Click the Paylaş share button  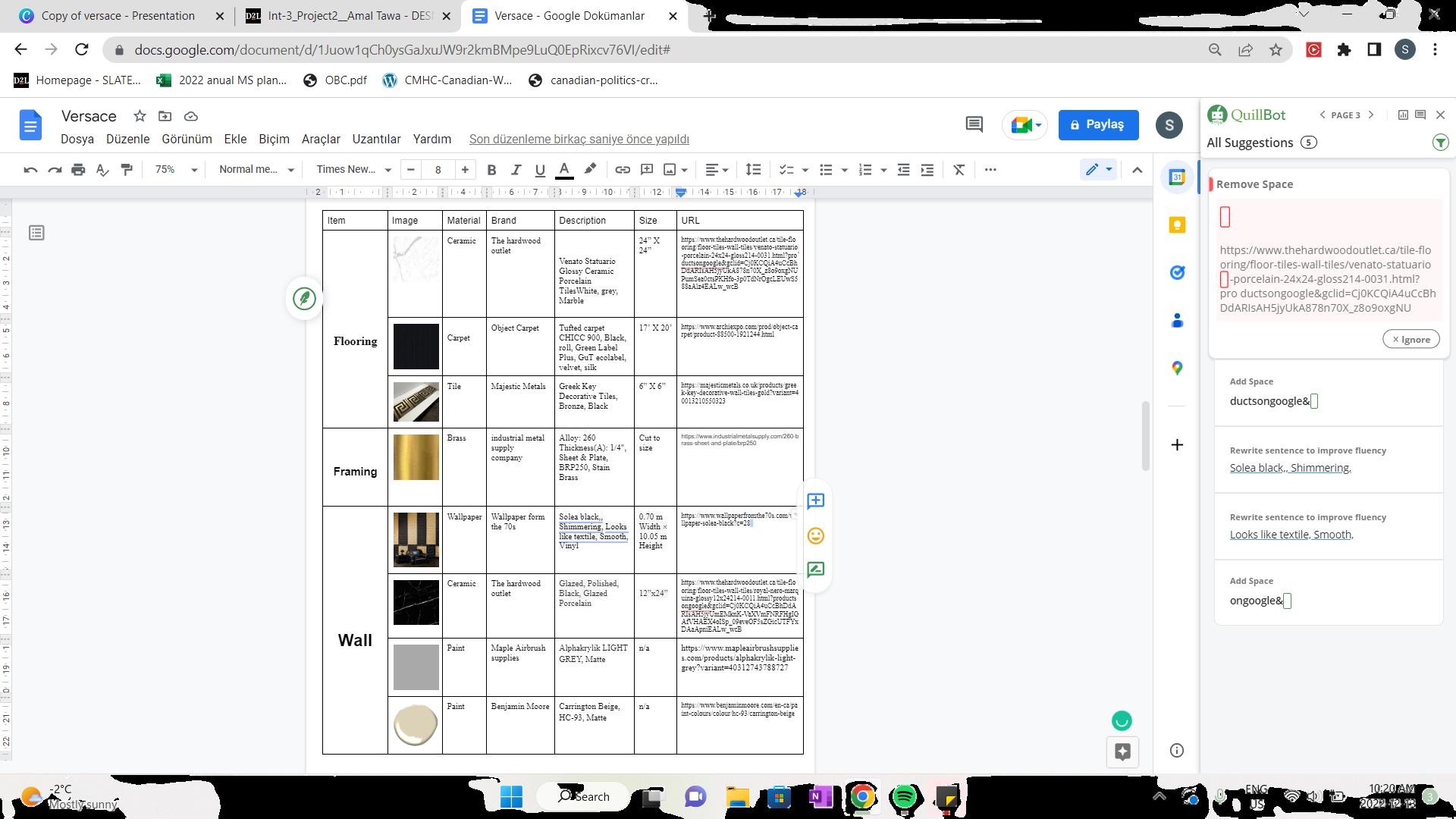pyautogui.click(x=1098, y=124)
